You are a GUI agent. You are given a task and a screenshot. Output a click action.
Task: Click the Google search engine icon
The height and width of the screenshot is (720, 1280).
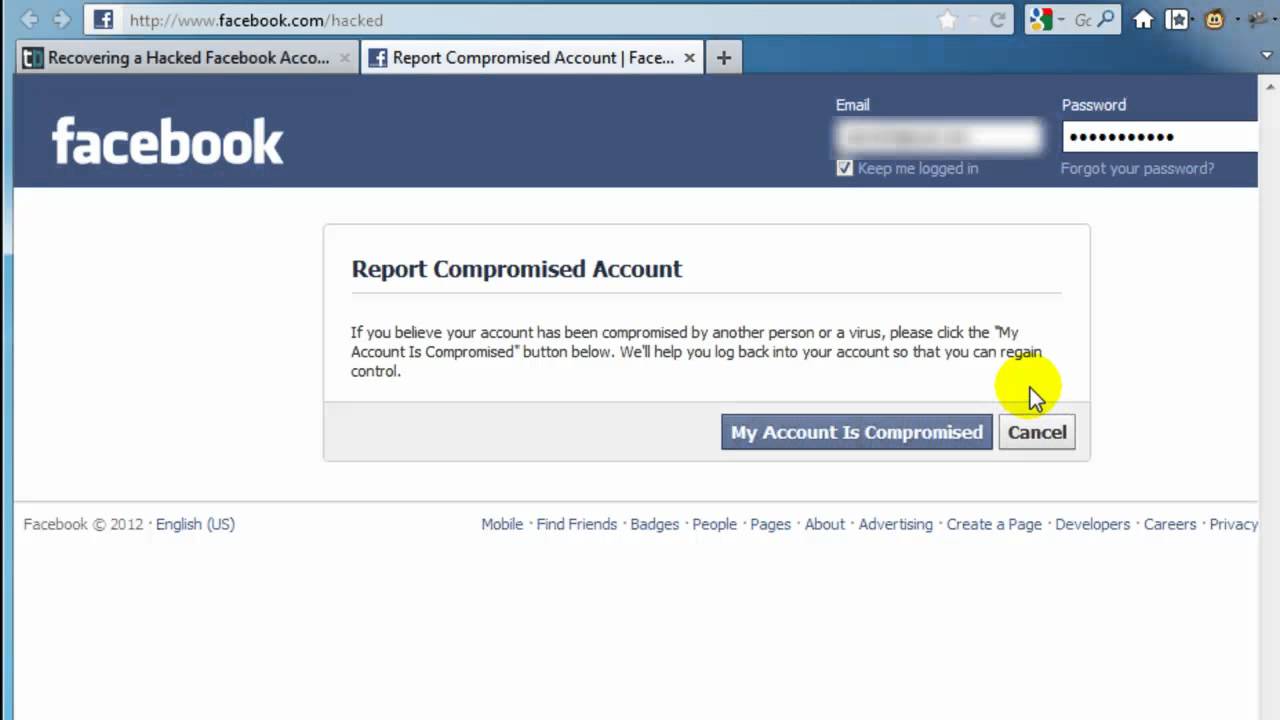coord(1040,19)
